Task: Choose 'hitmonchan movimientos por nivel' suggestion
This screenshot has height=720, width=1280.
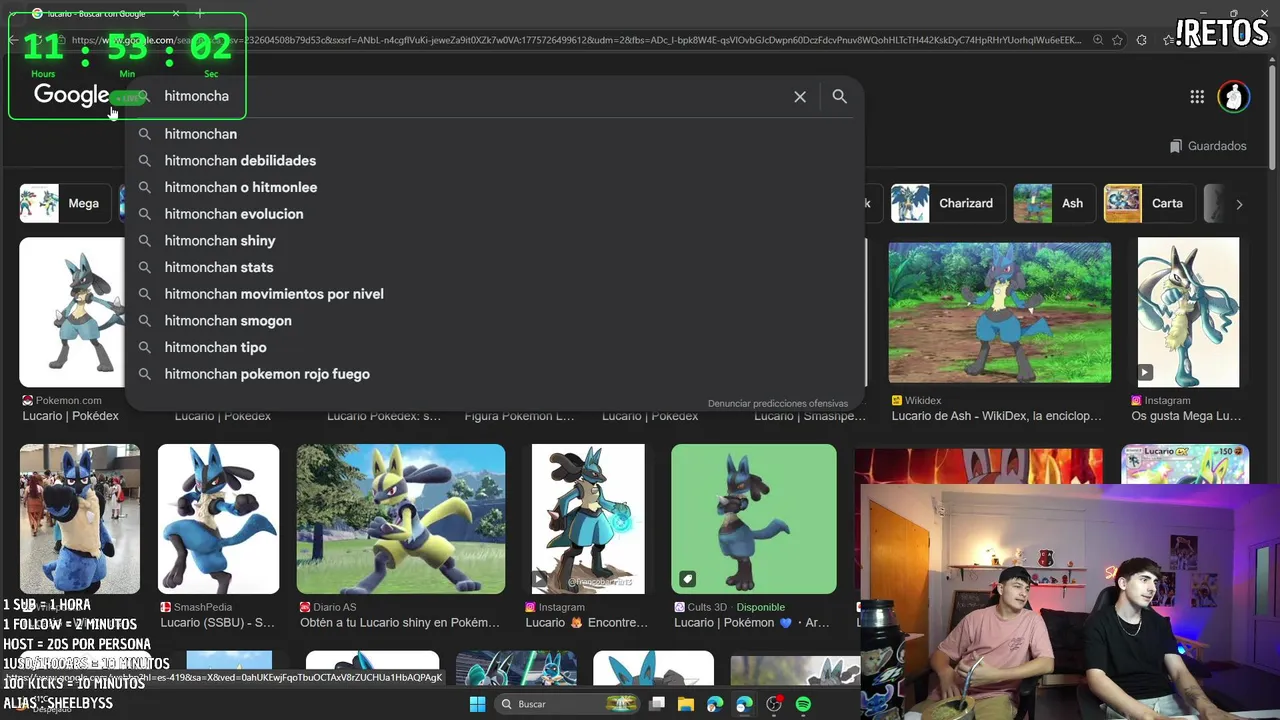Action: pyautogui.click(x=495, y=294)
